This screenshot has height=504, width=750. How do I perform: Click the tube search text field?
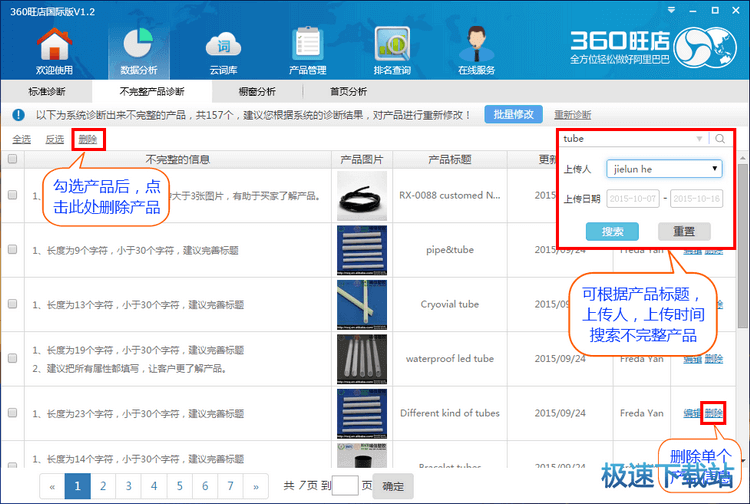click(x=628, y=139)
